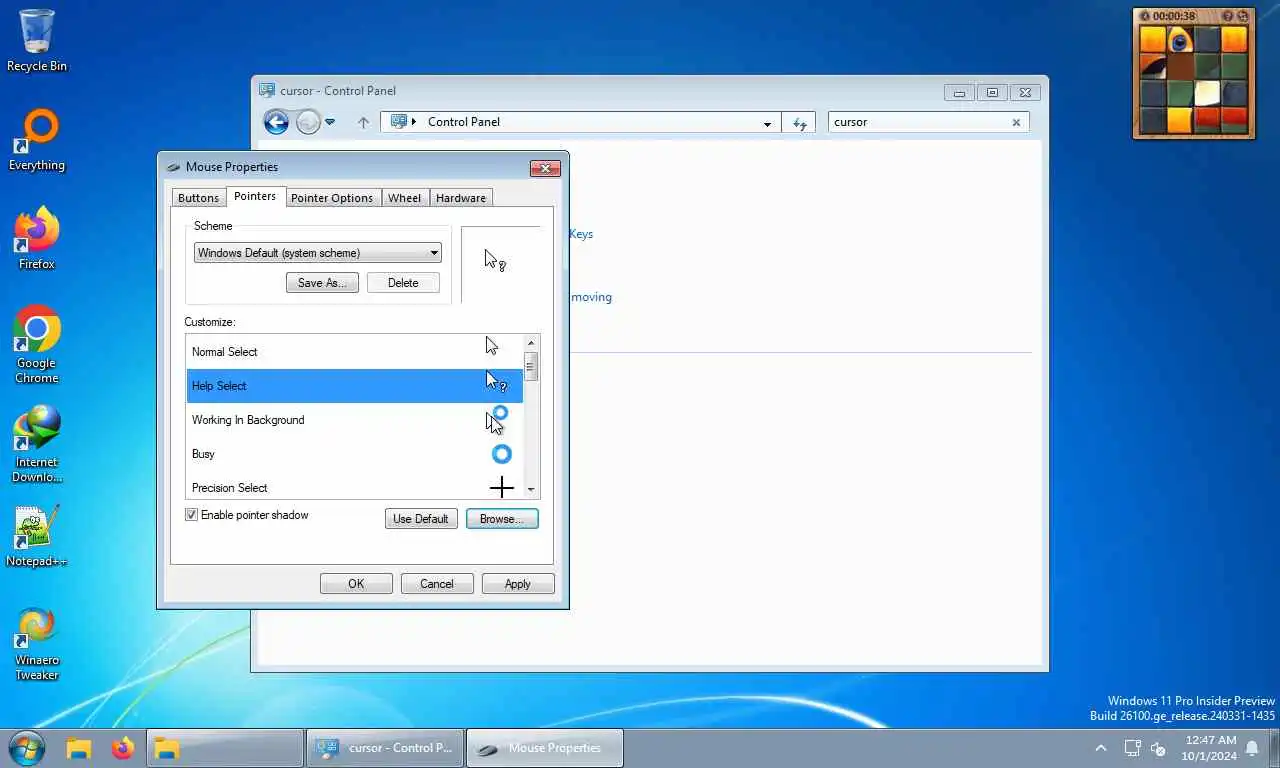Click the toucan eye puzzle tile

point(1180,39)
